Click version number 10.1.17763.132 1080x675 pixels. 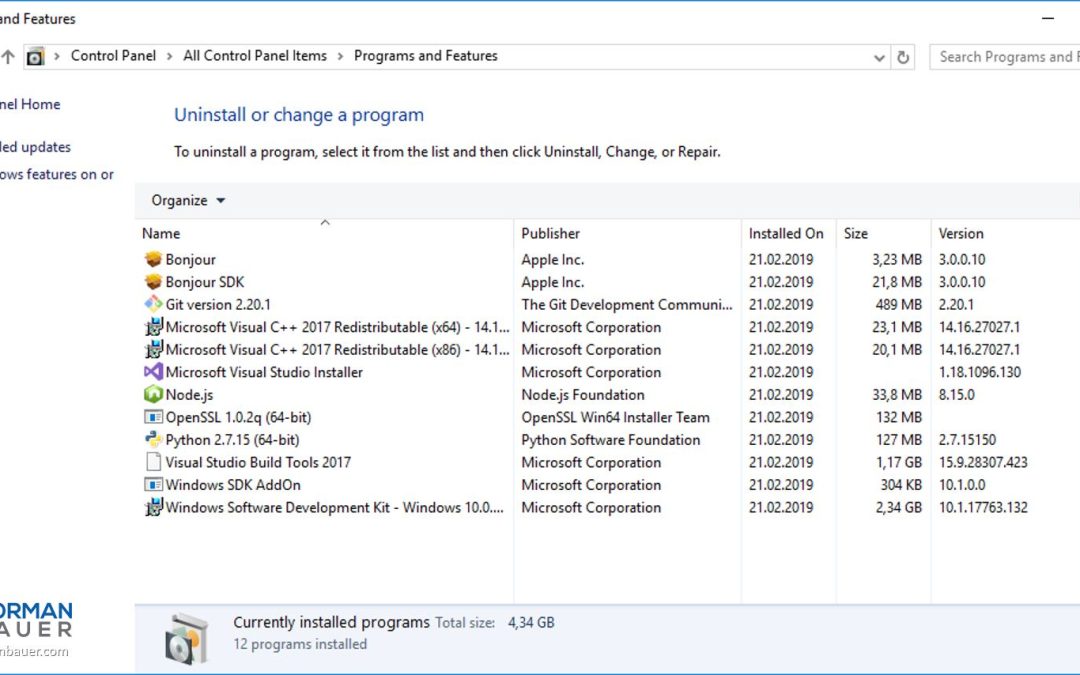pos(983,508)
